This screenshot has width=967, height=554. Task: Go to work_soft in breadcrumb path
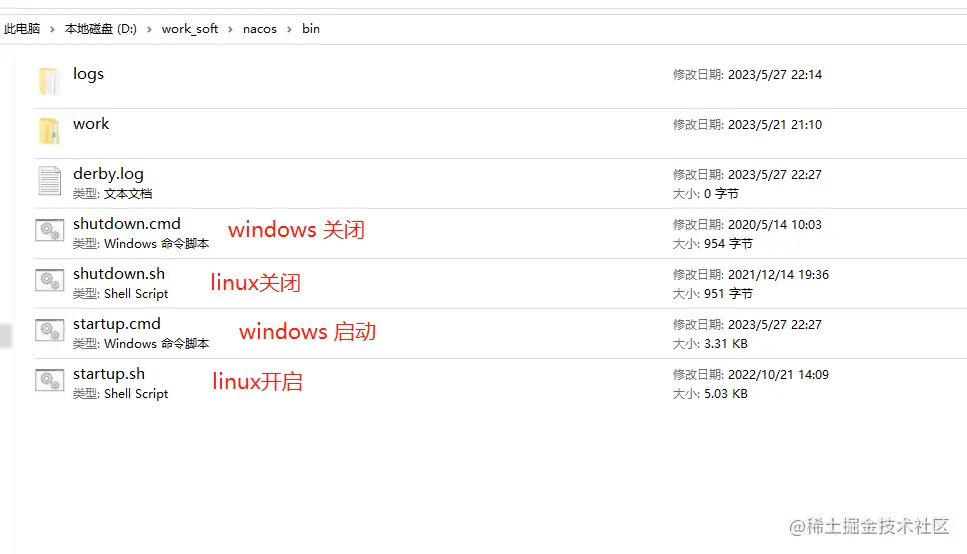[x=190, y=29]
